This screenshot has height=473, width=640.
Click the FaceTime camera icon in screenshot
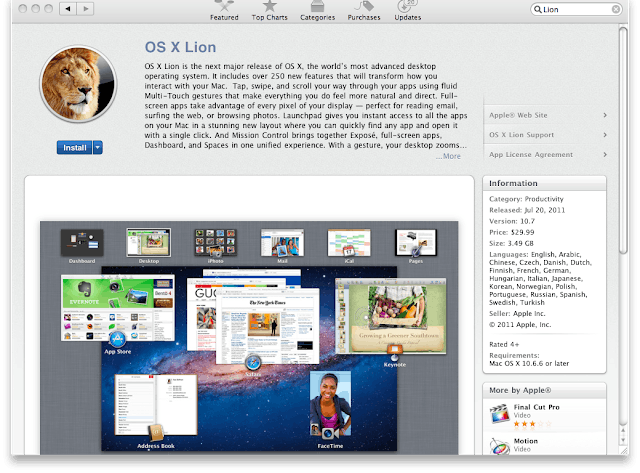329,433
